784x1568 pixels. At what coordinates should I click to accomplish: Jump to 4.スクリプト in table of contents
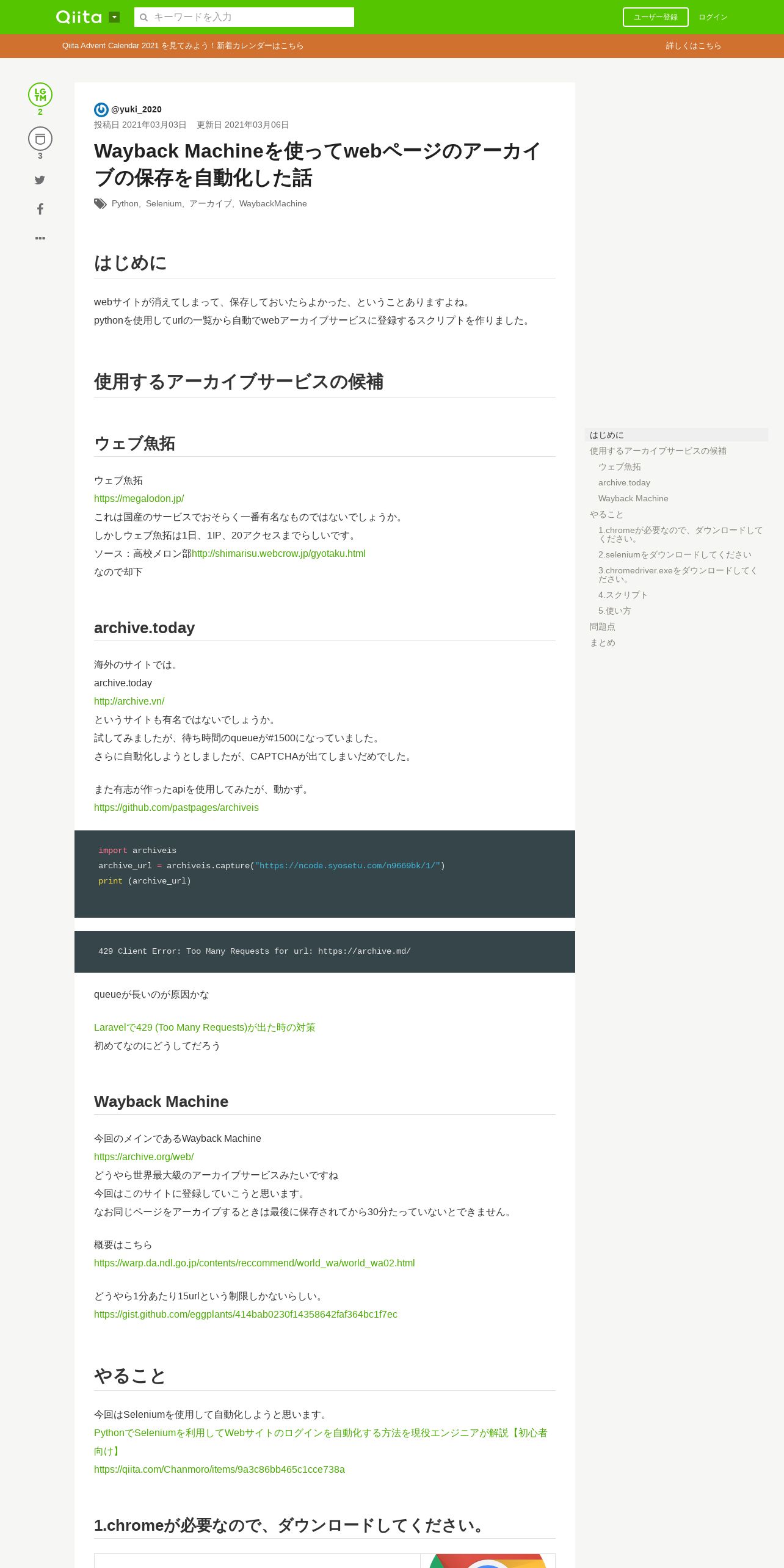[623, 595]
